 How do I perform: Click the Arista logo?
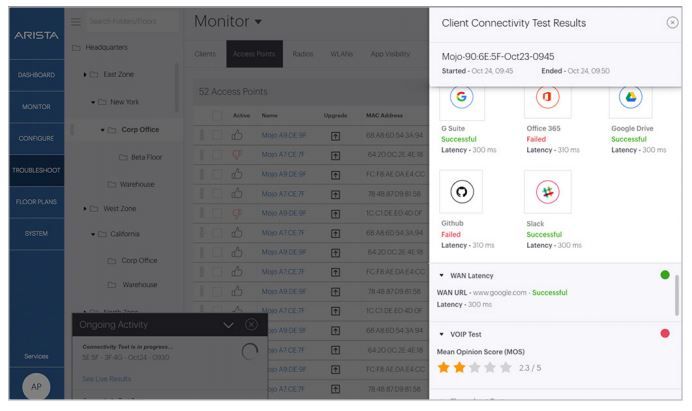click(36, 35)
